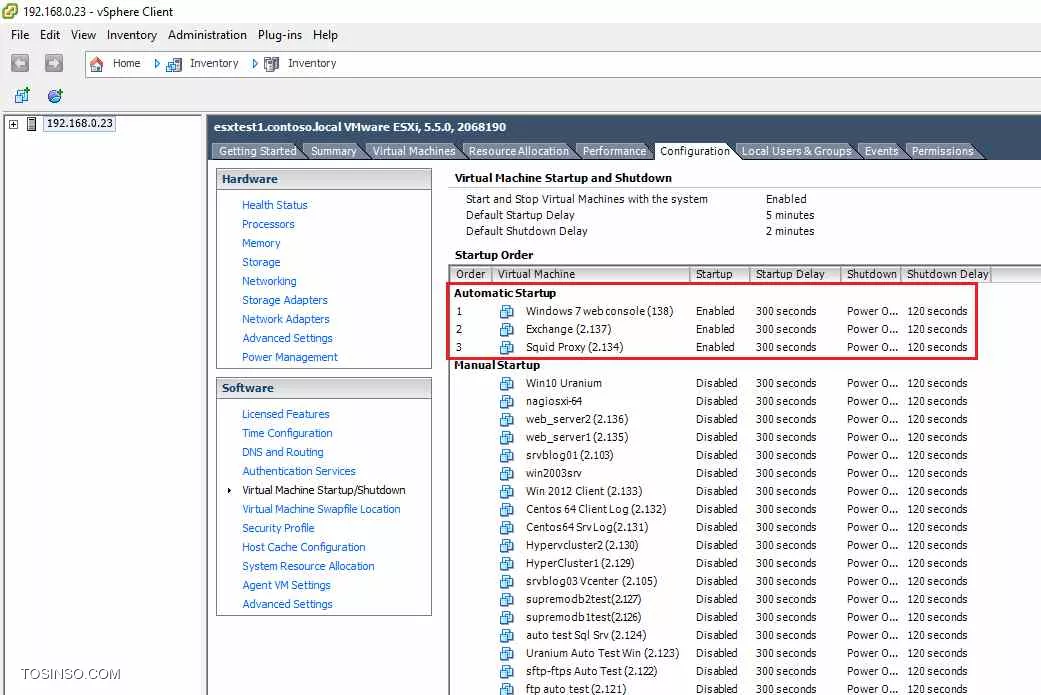Open the View menu
The image size is (1041, 695).
point(83,35)
